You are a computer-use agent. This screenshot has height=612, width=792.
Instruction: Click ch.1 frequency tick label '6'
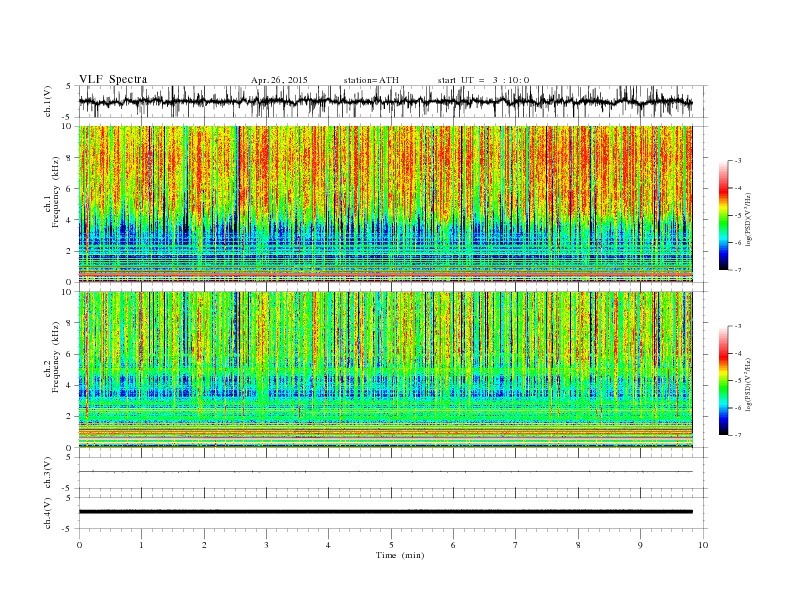pos(69,189)
